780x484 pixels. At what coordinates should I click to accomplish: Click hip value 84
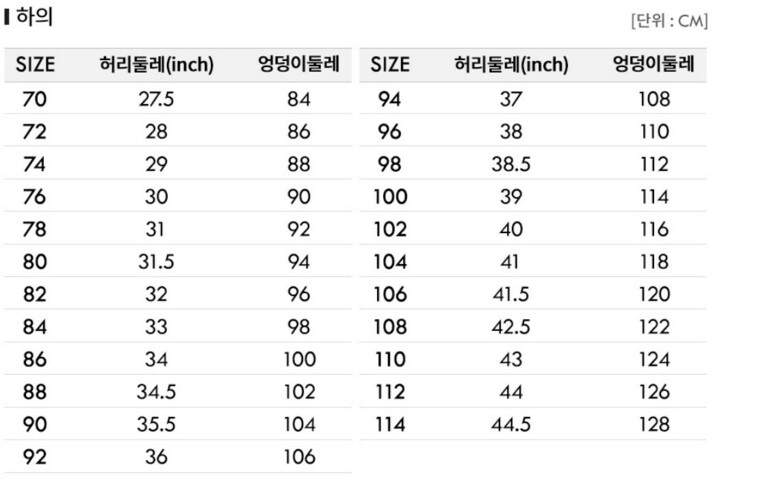(x=299, y=99)
